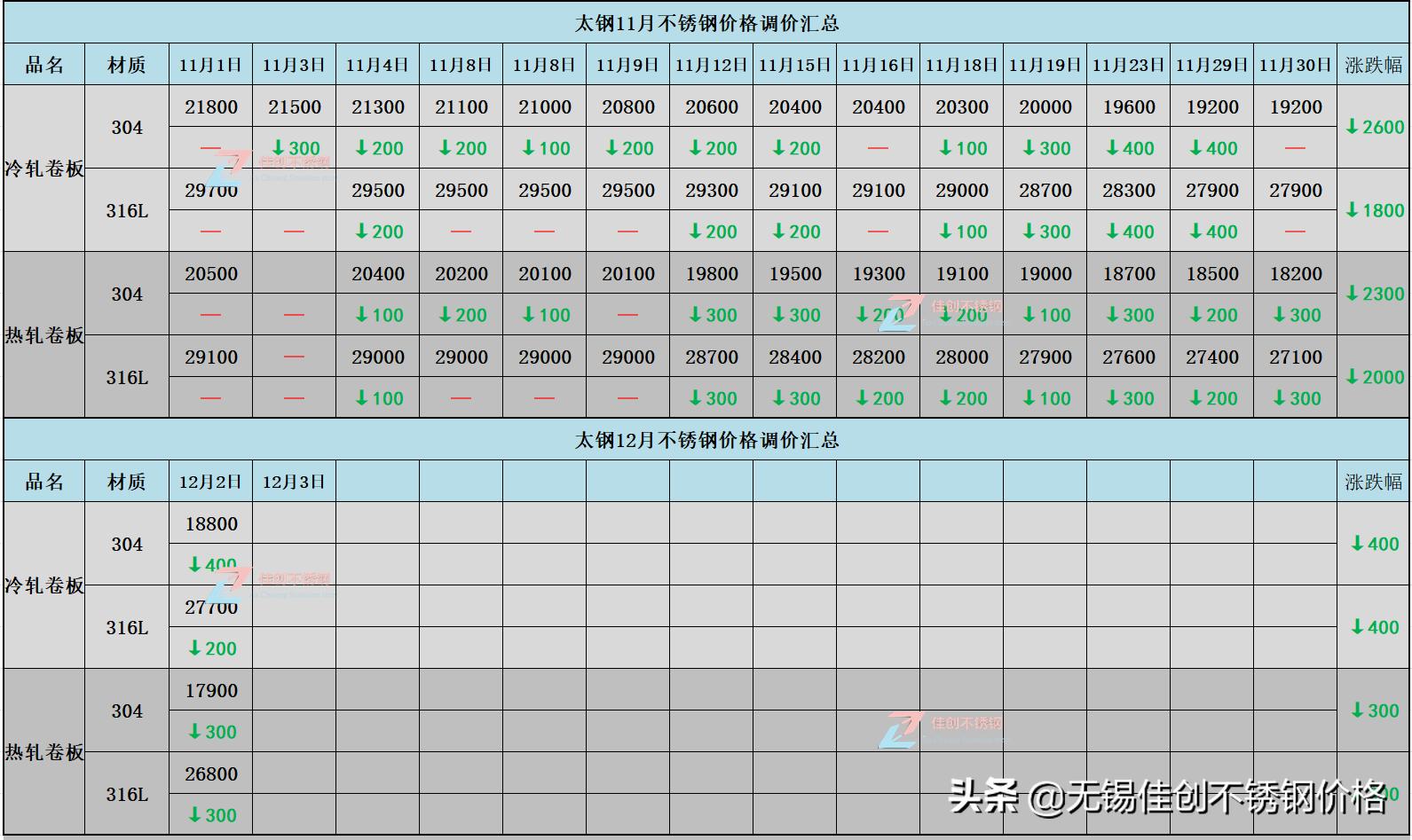Click the green arrow beside 1800 total
Image resolution: width=1412 pixels, height=840 pixels.
coord(1352,210)
